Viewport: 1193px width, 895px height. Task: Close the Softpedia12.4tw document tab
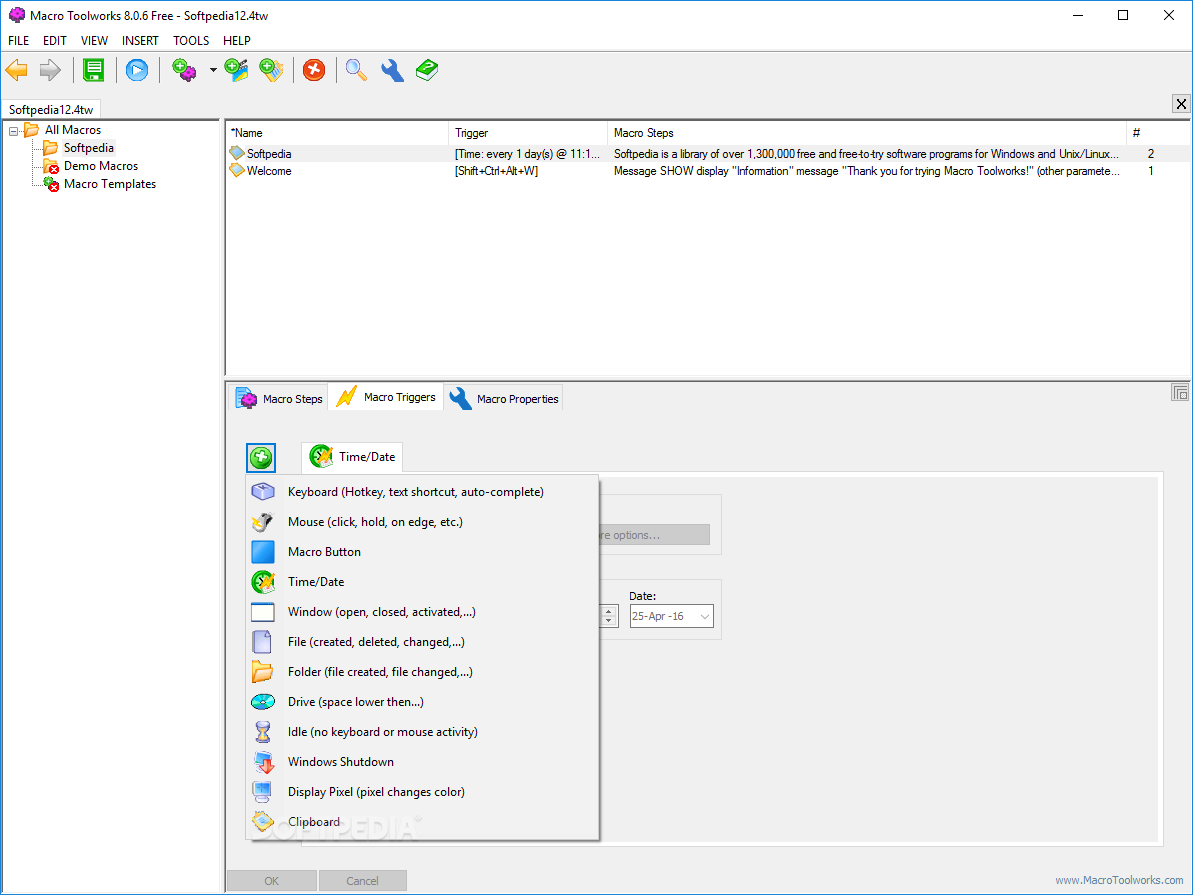[x=1181, y=104]
